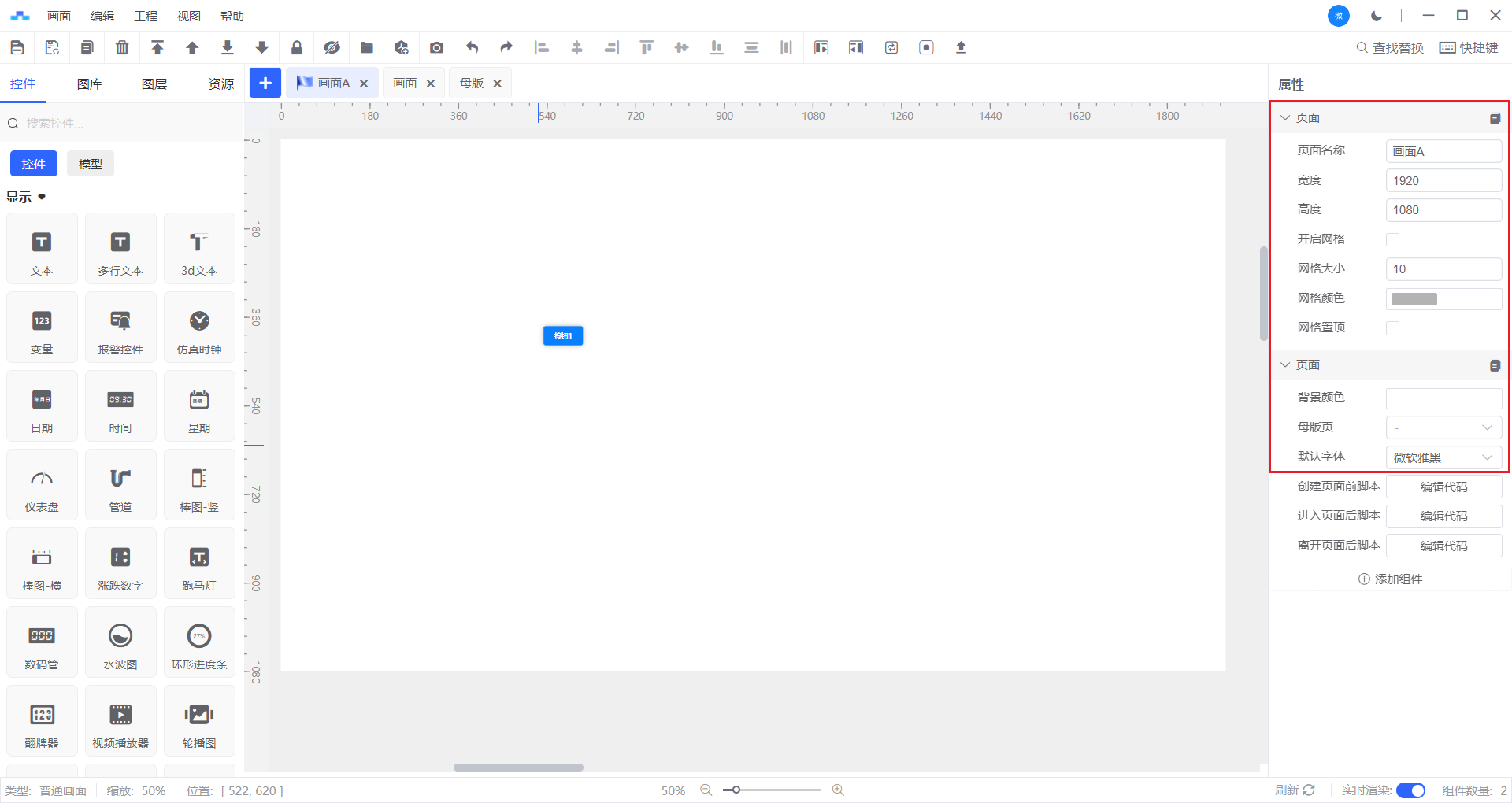This screenshot has height=803, width=1512.
Task: Click the screenshot camera icon
Action: coord(436,48)
